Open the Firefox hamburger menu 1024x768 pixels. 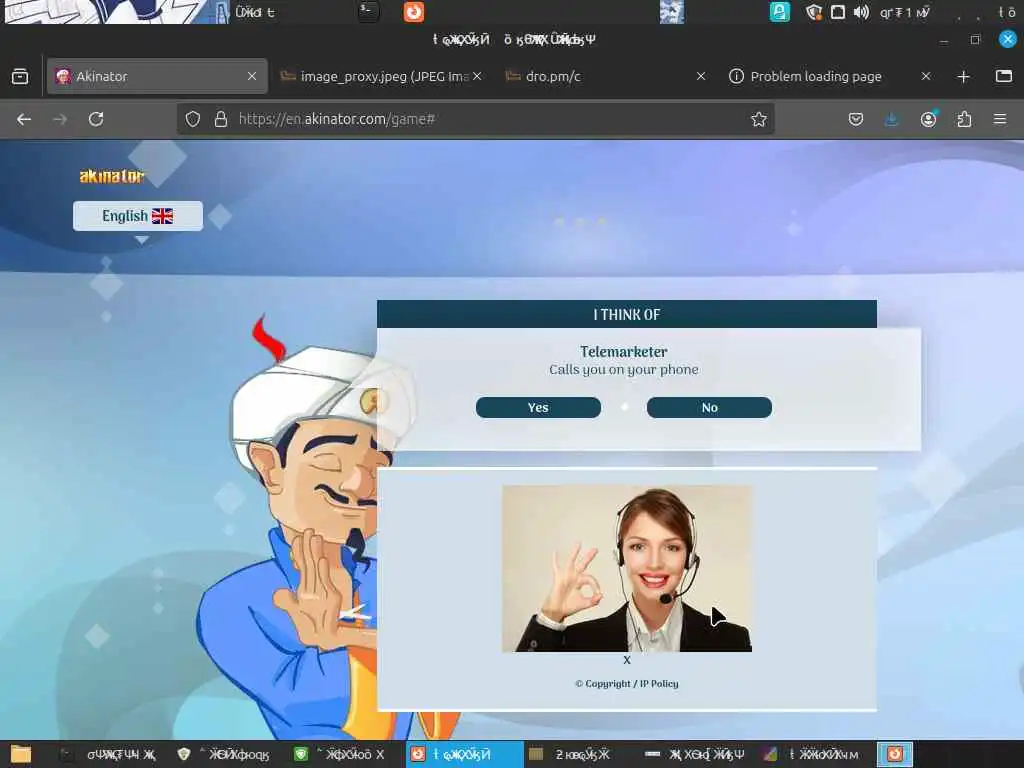[x=1000, y=119]
